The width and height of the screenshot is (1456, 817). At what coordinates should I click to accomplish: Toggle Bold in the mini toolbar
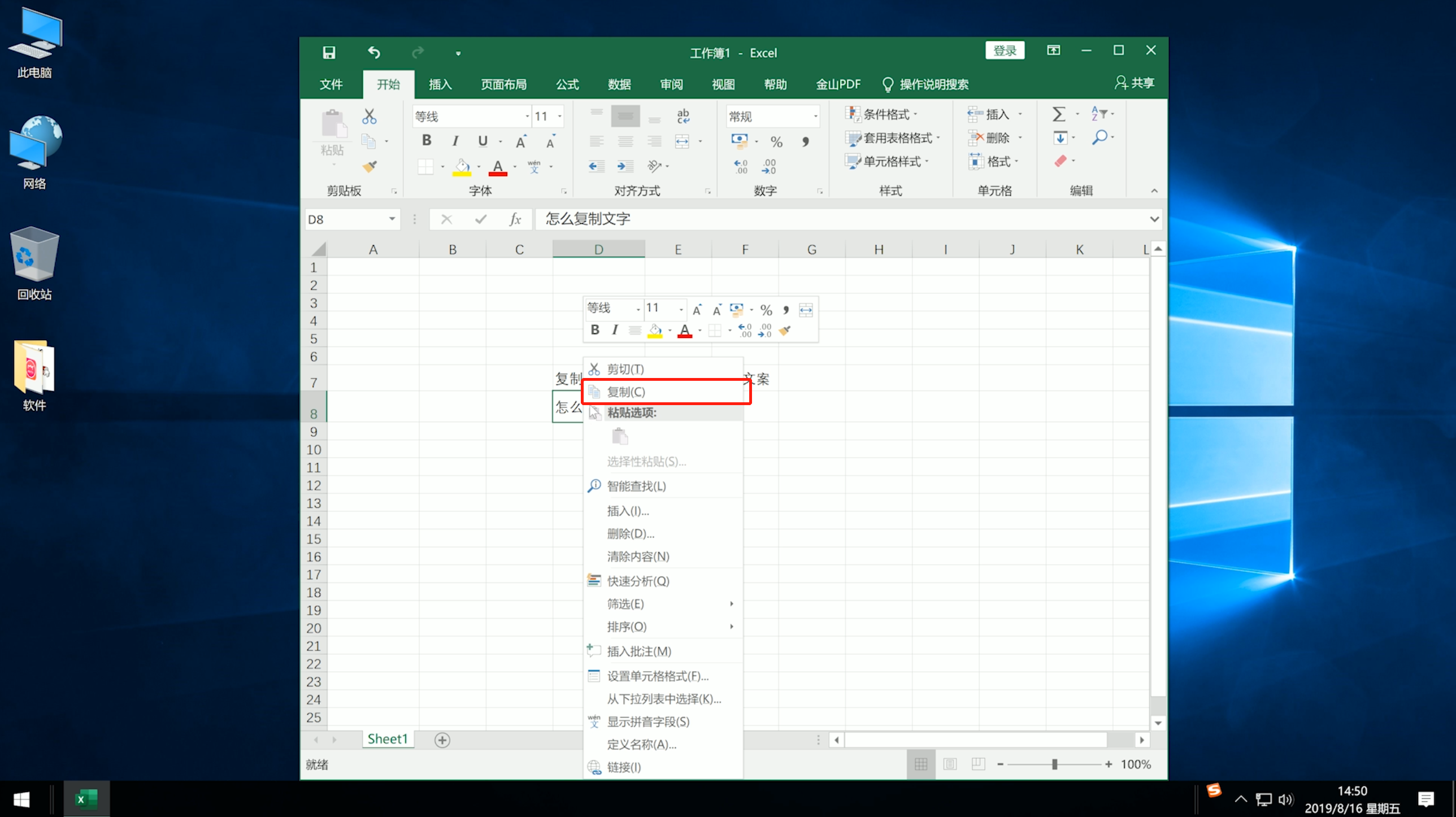click(594, 330)
